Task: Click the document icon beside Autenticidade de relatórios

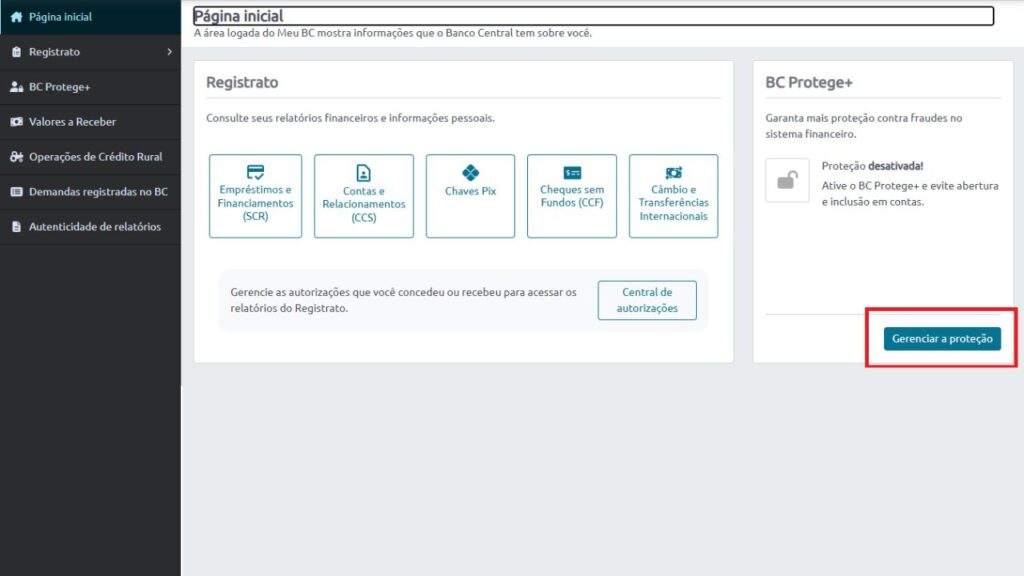Action: click(x=16, y=227)
